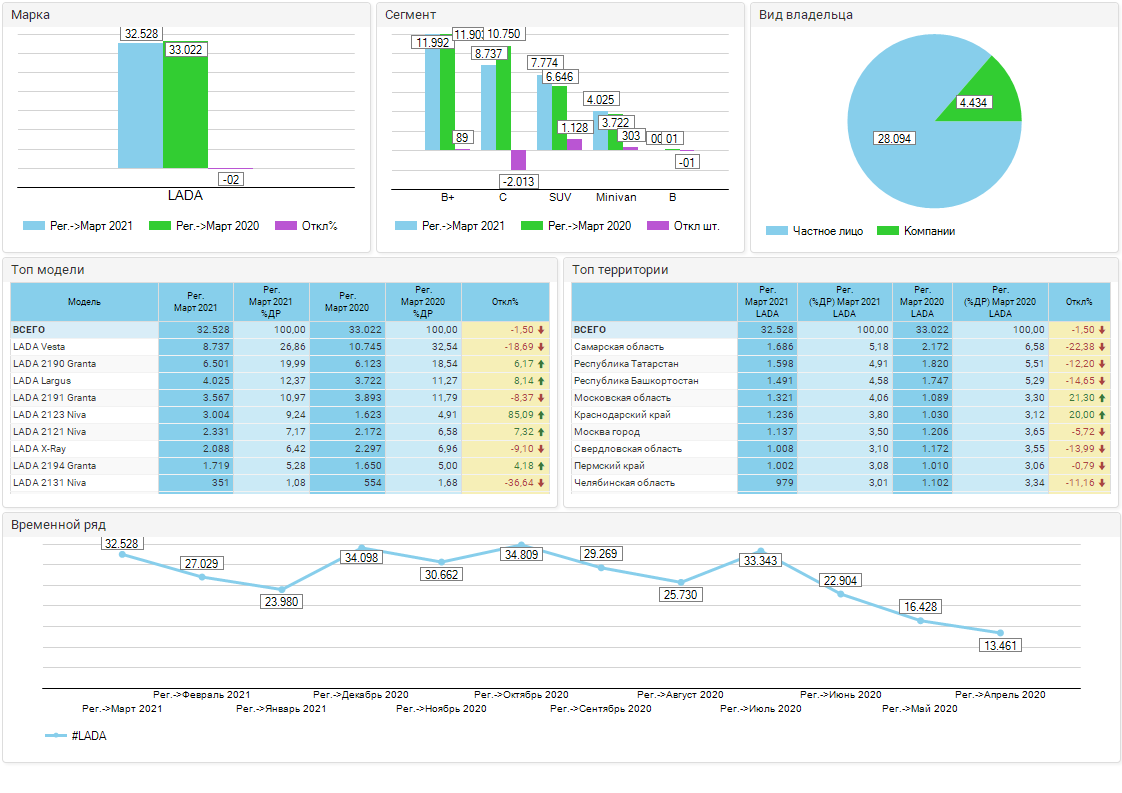
Task: Click the green up arrow for Московская область
Action: click(x=1101, y=398)
